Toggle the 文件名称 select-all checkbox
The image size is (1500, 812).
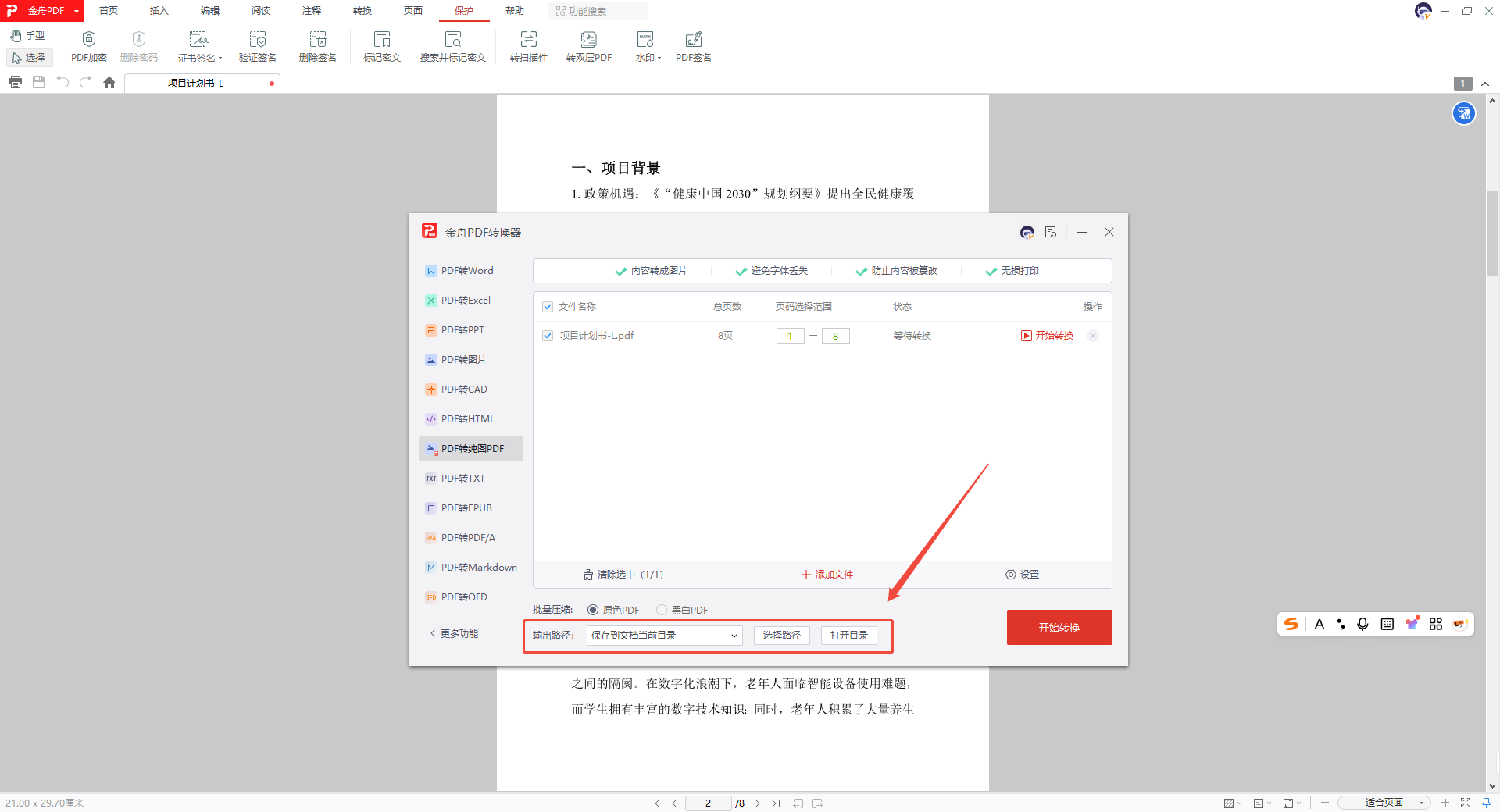tap(548, 307)
